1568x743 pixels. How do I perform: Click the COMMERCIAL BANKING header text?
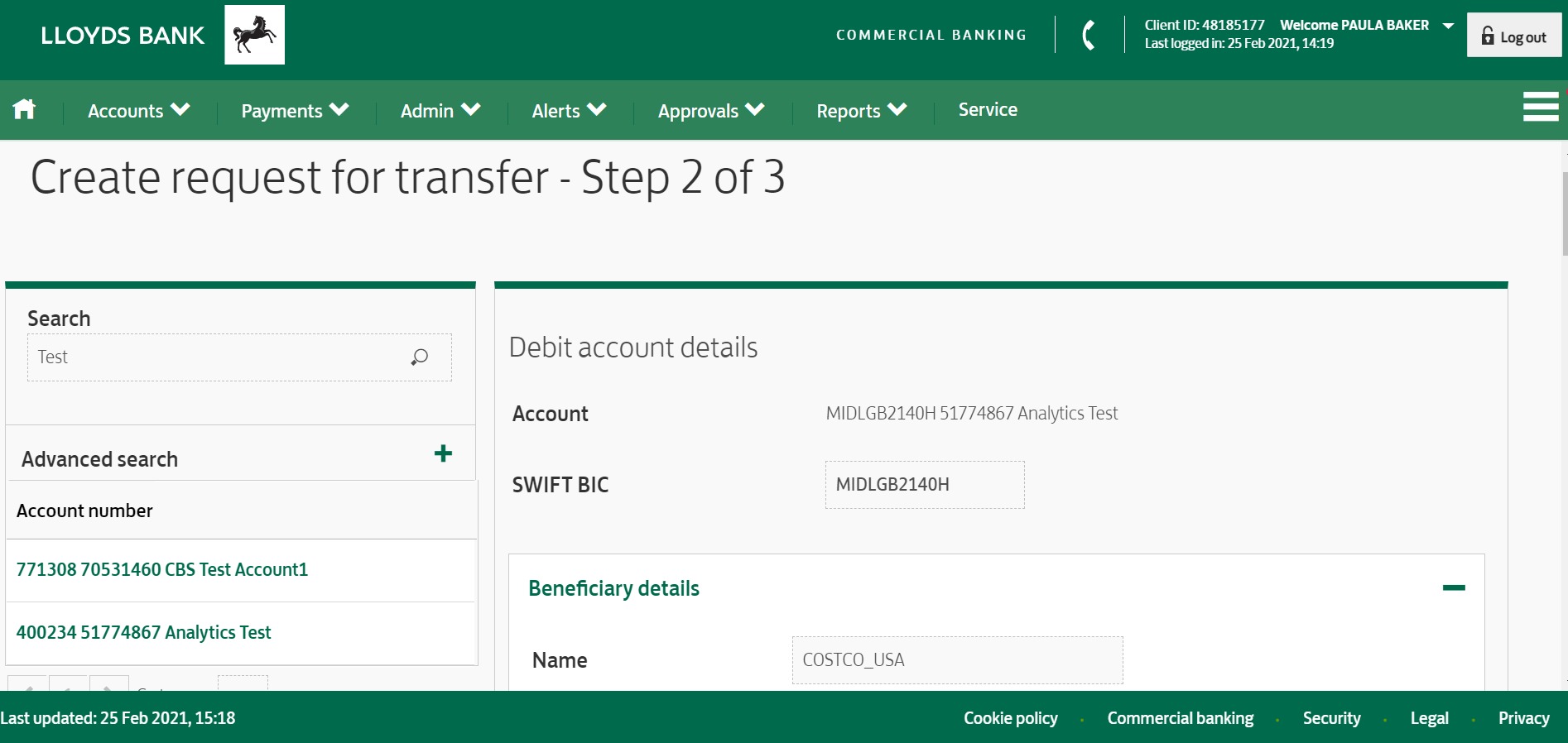tap(931, 35)
